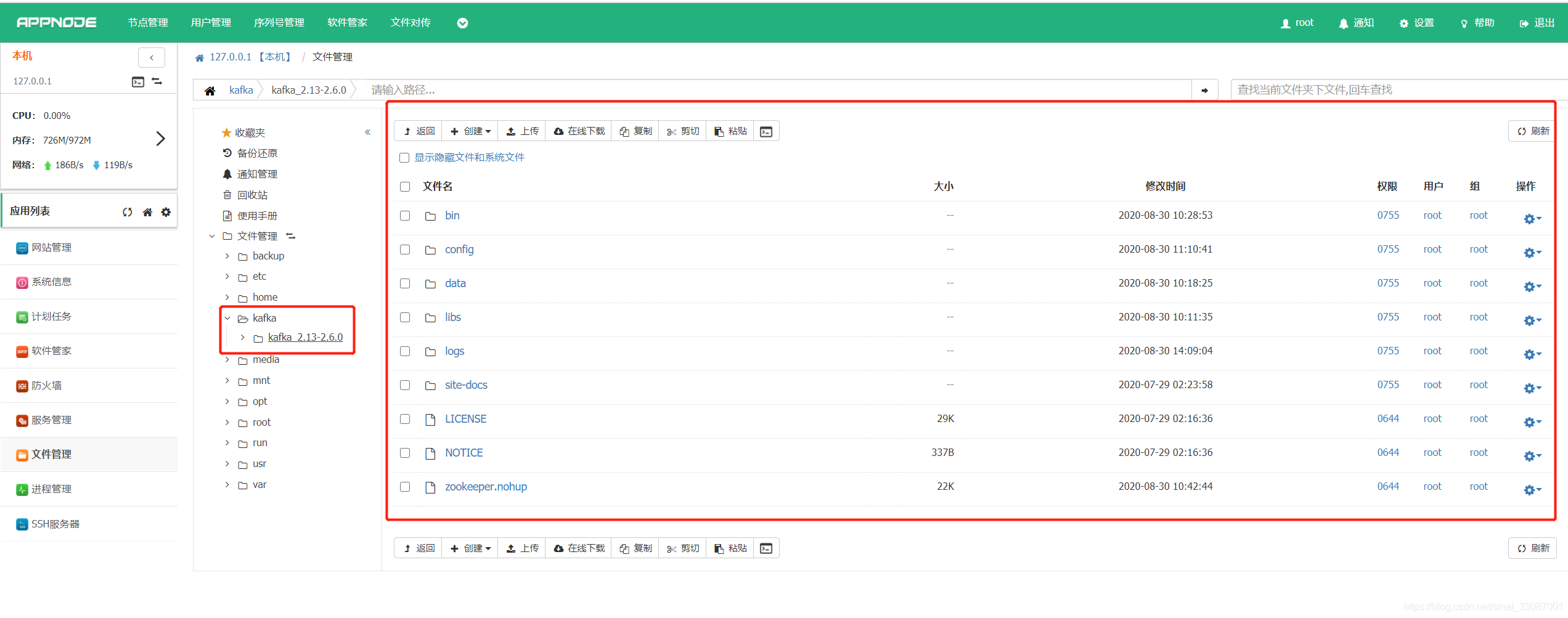Check the libs folder checkbox
Image resolution: width=1568 pixels, height=618 pixels.
pos(405,317)
